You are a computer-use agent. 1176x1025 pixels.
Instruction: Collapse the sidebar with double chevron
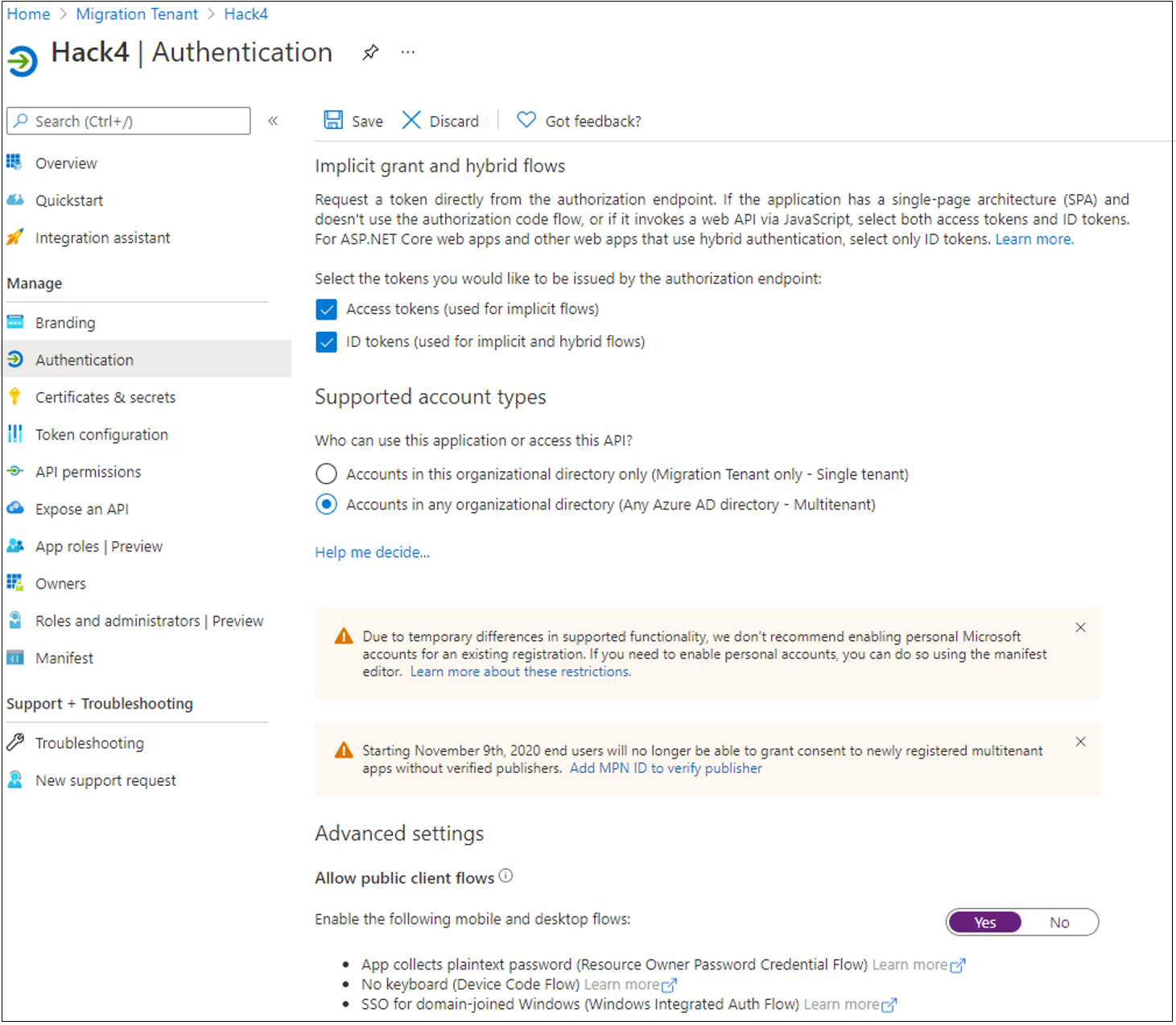point(273,121)
